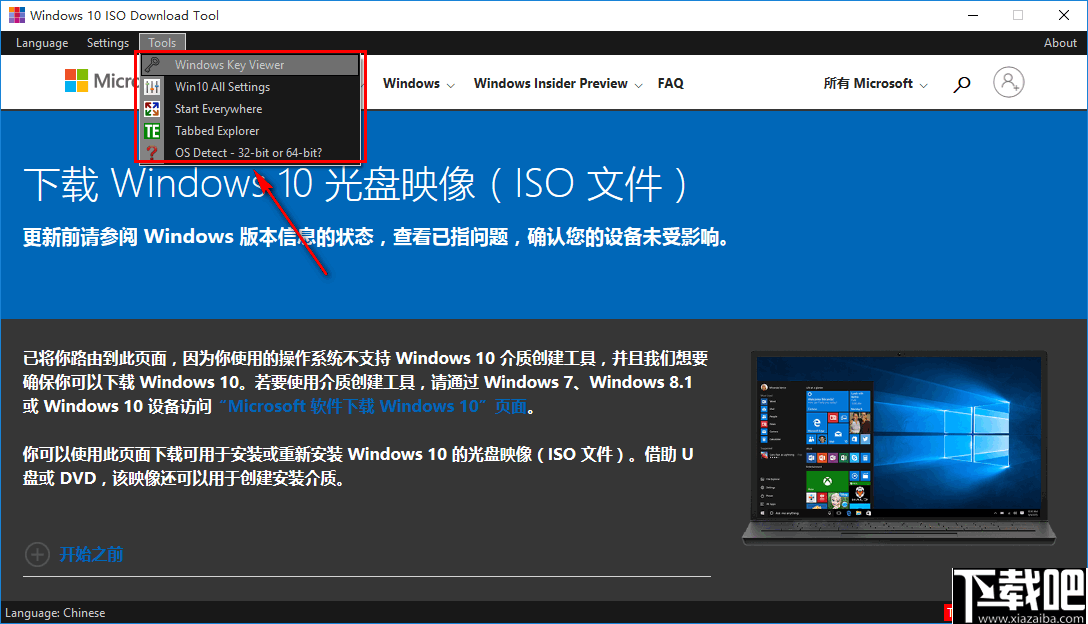Click the search magnifier icon
This screenshot has height=624, width=1088.
[962, 84]
